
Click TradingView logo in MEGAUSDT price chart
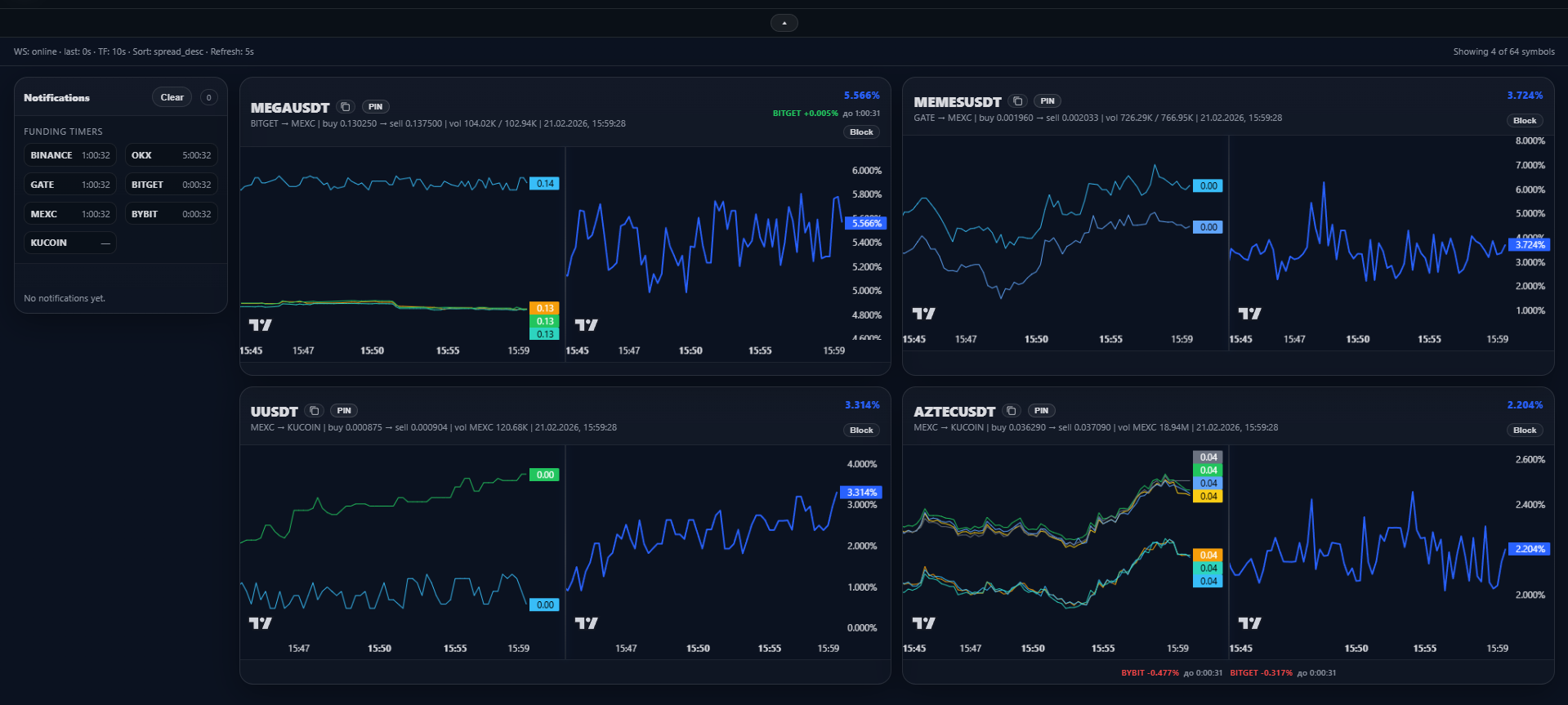[x=260, y=325]
